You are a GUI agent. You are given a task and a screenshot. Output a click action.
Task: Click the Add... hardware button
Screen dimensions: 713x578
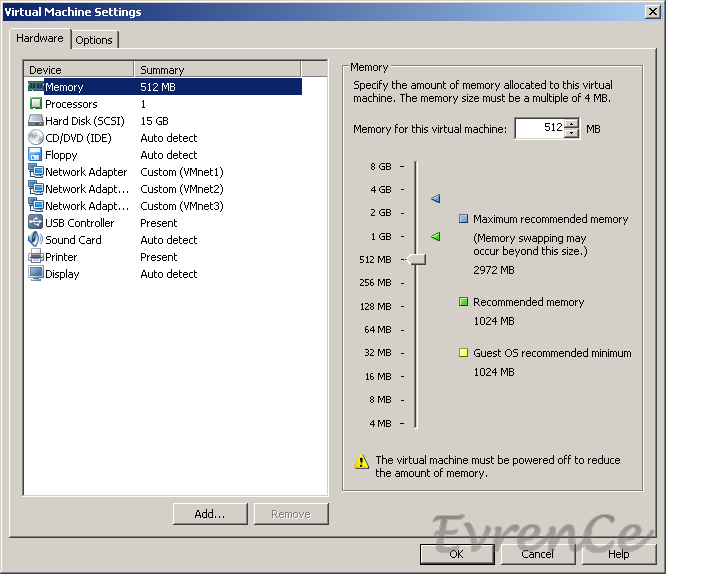[x=210, y=514]
